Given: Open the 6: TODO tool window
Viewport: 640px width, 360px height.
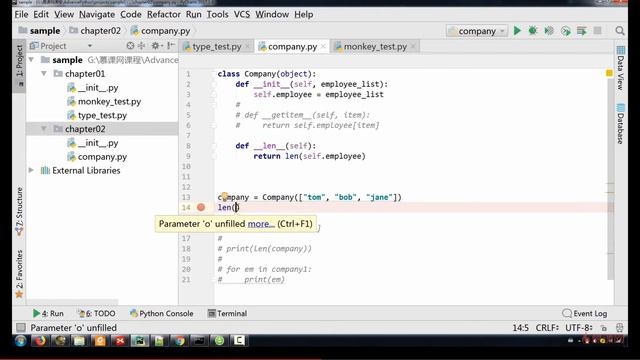Looking at the screenshot, I should coord(96,313).
